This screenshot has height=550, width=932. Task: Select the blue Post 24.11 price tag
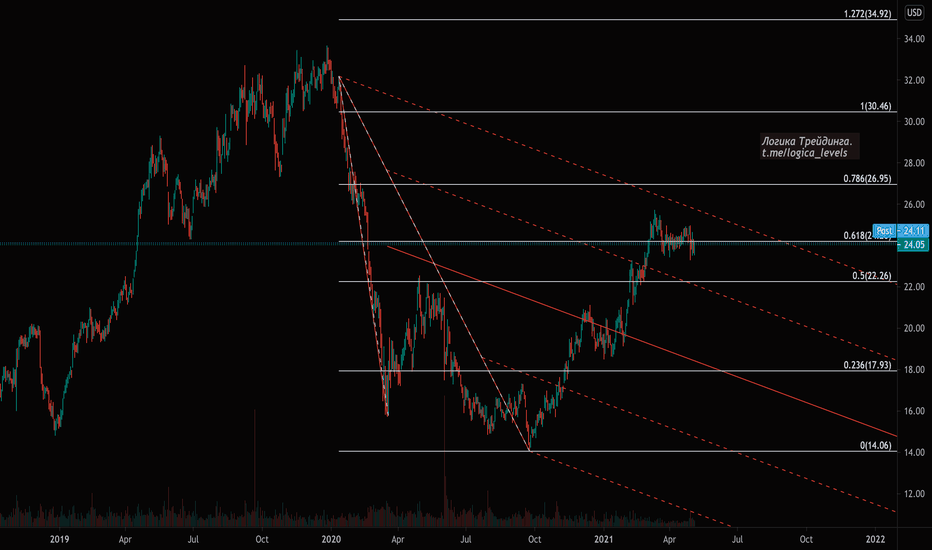(900, 231)
